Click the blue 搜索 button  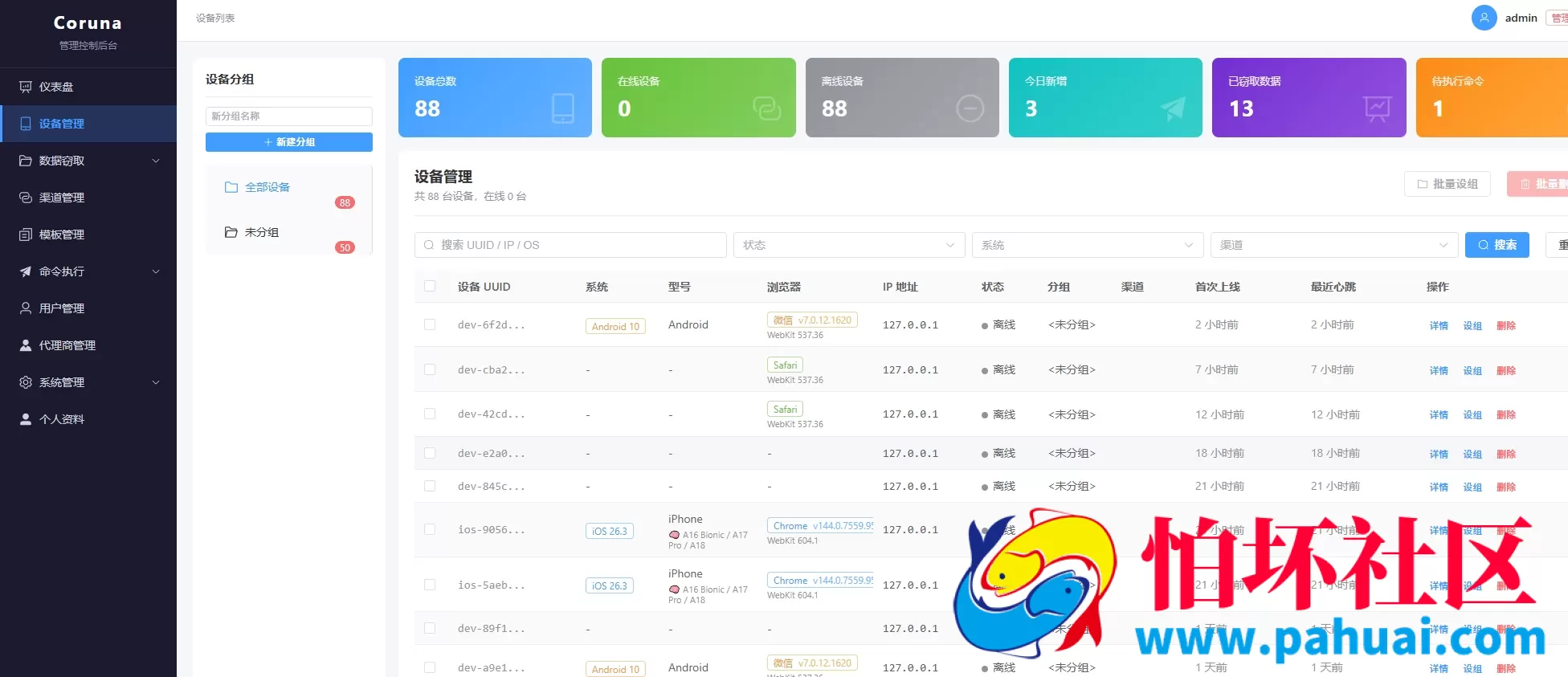(1497, 245)
